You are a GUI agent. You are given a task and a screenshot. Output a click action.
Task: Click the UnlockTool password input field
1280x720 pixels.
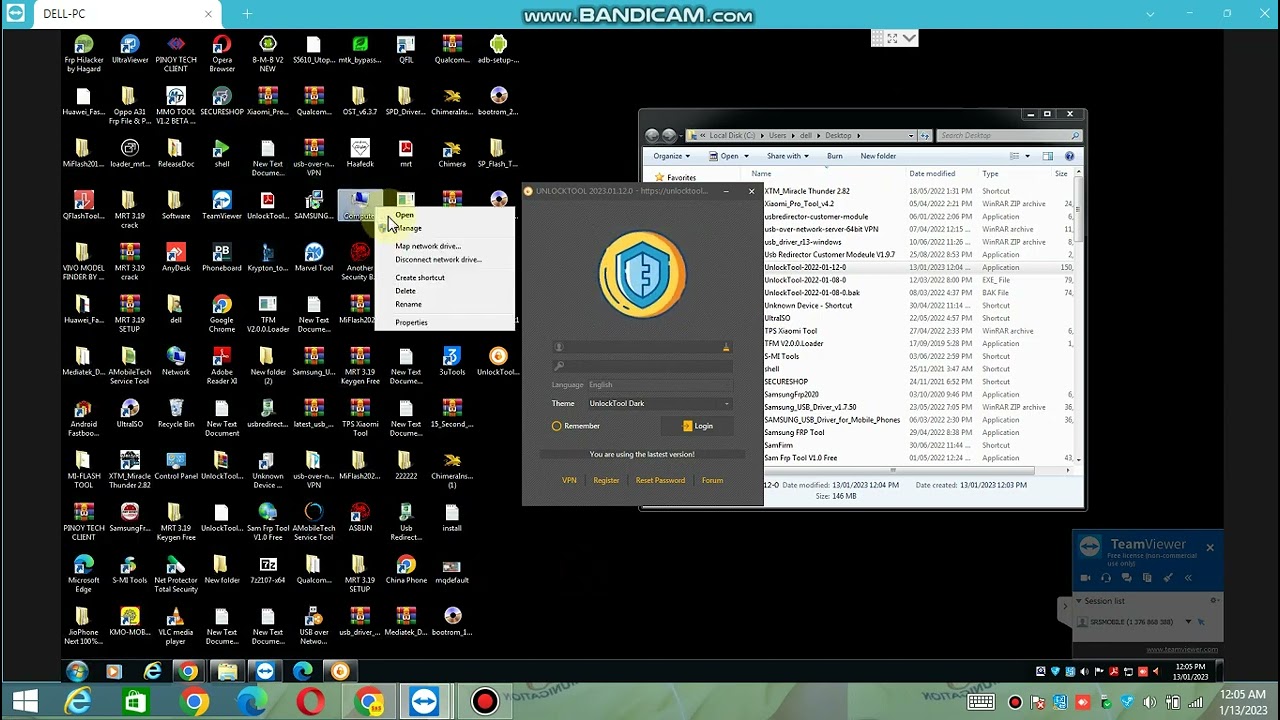[x=643, y=366]
